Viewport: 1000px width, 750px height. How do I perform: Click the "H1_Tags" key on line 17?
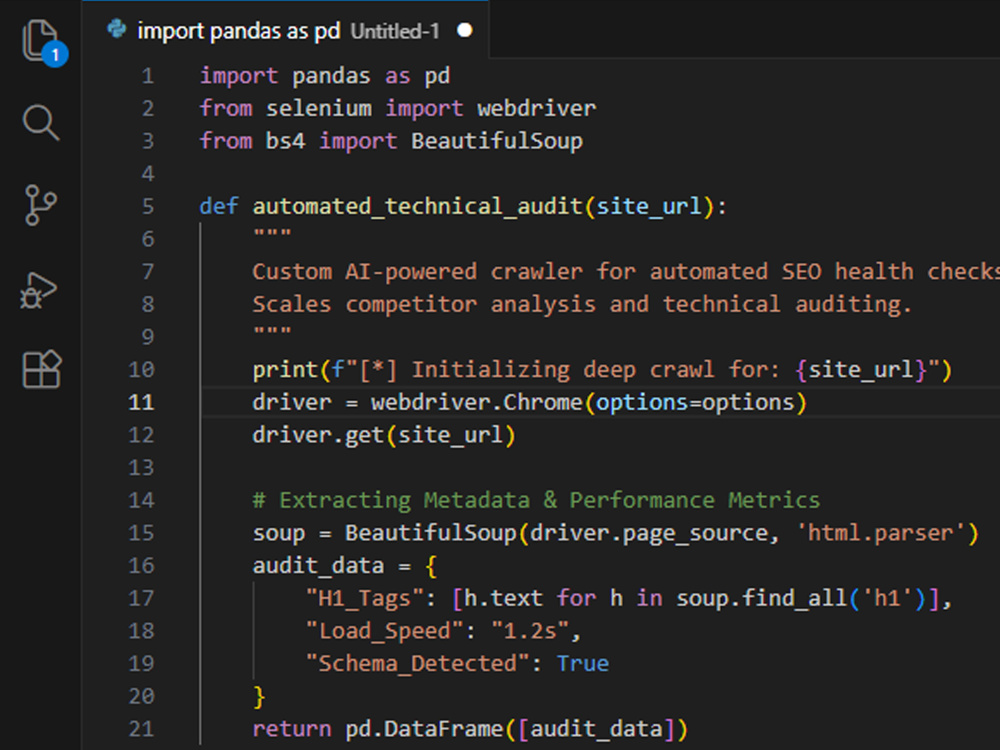(365, 598)
